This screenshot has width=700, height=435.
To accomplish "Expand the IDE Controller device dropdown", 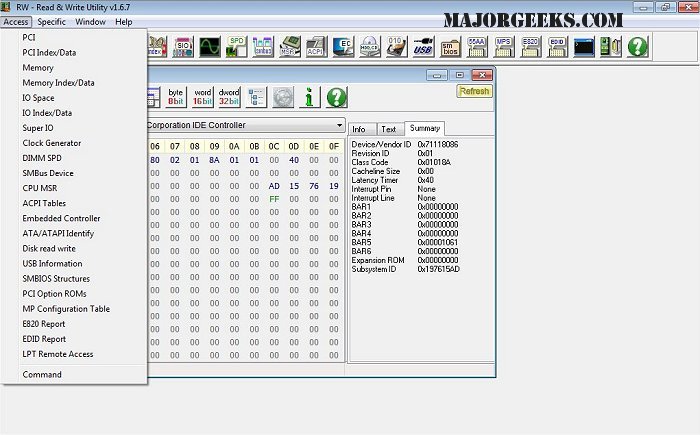I will tap(340, 125).
